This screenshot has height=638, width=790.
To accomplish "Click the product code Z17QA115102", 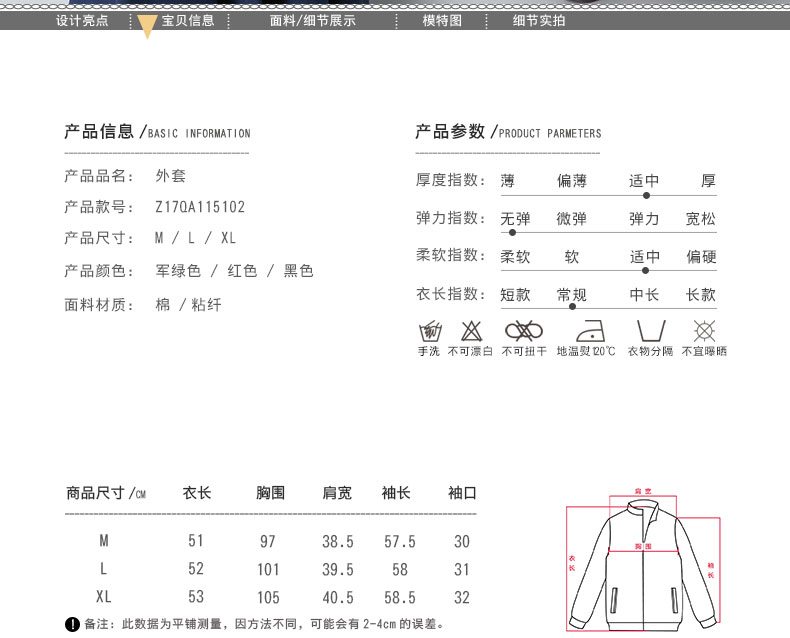I will (200, 208).
